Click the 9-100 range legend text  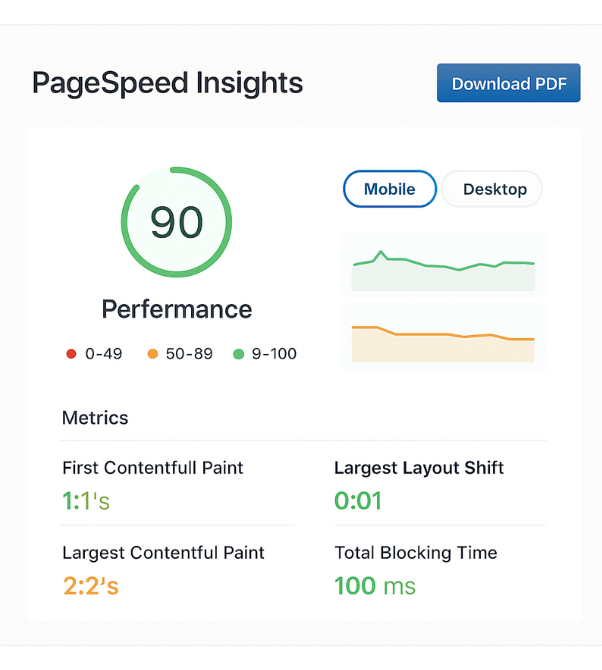click(x=274, y=354)
